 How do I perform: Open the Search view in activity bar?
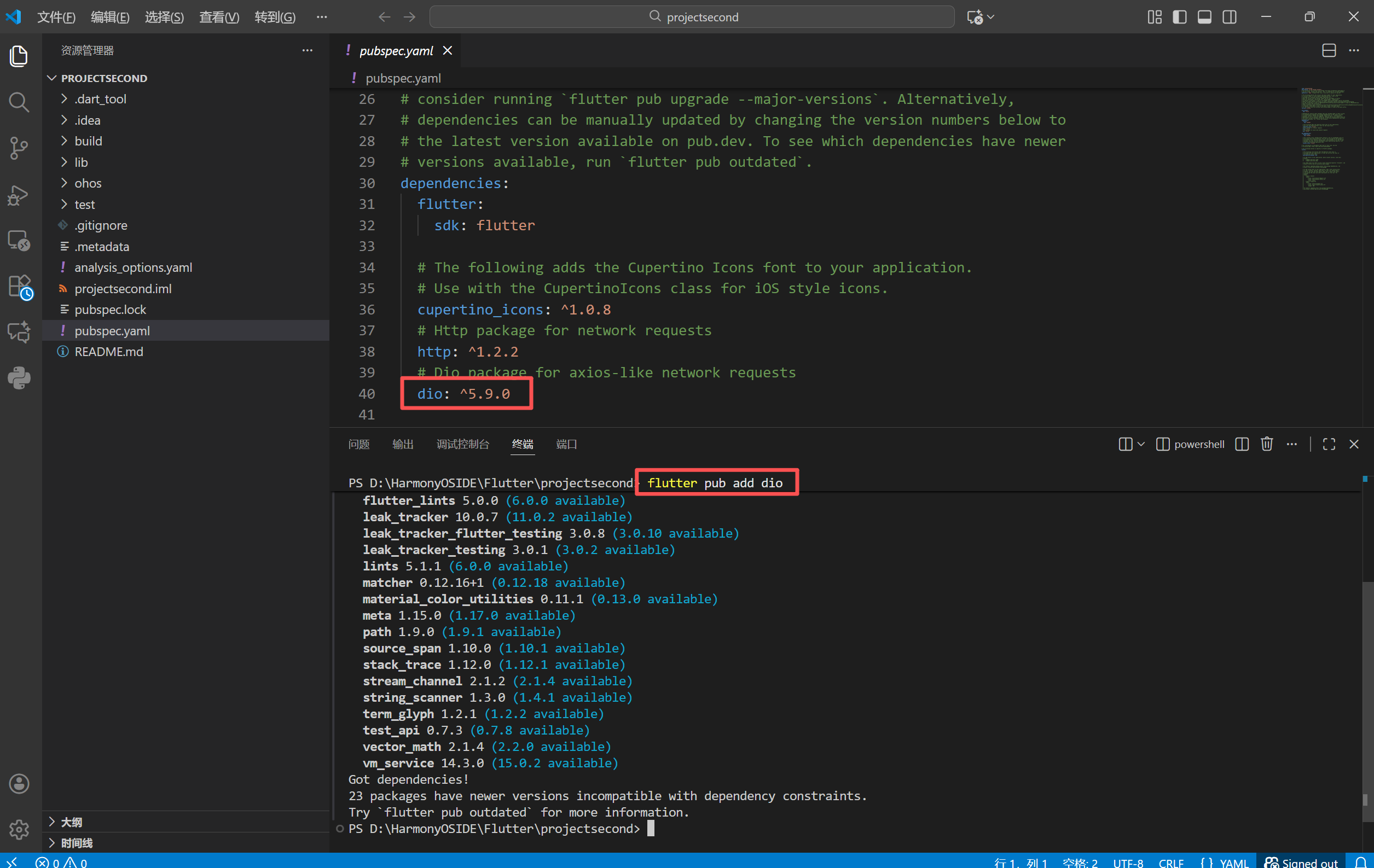pyautogui.click(x=19, y=102)
